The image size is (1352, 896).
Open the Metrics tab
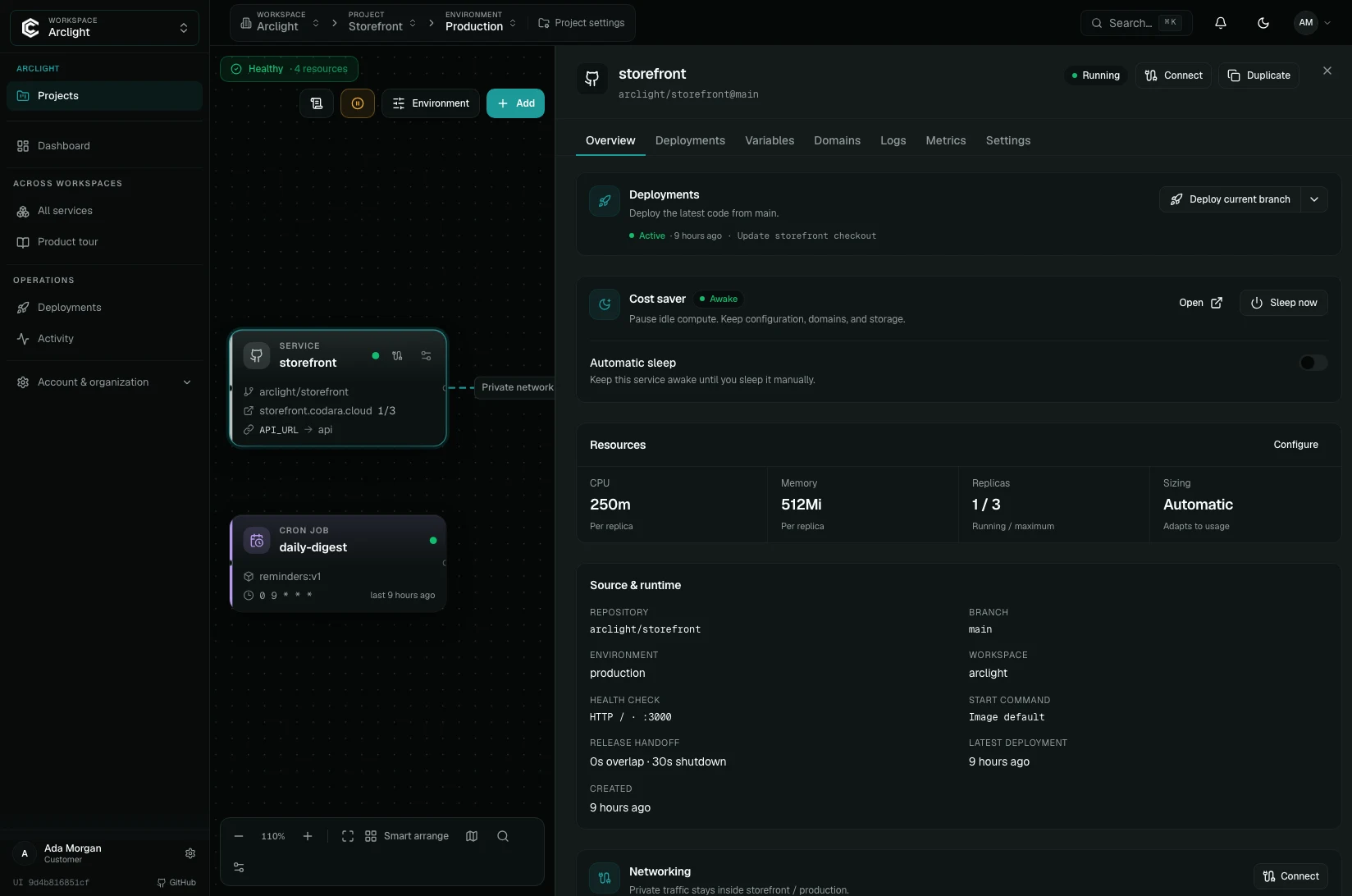(946, 140)
